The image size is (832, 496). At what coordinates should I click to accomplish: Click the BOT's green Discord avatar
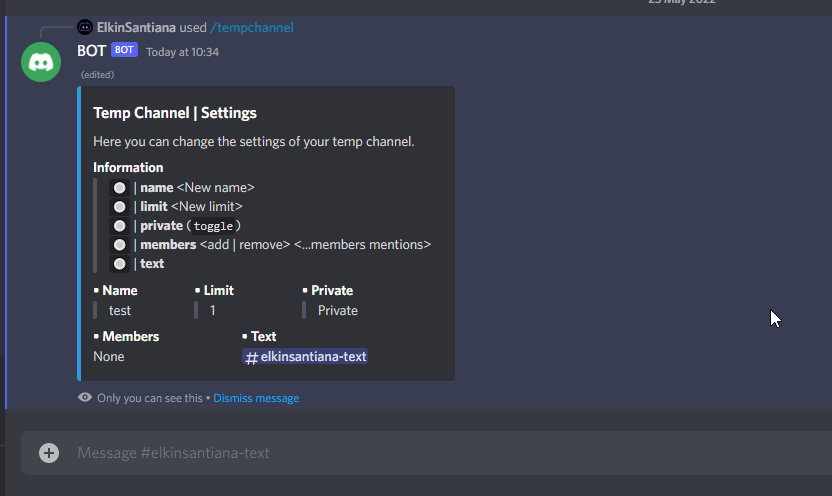pos(41,63)
